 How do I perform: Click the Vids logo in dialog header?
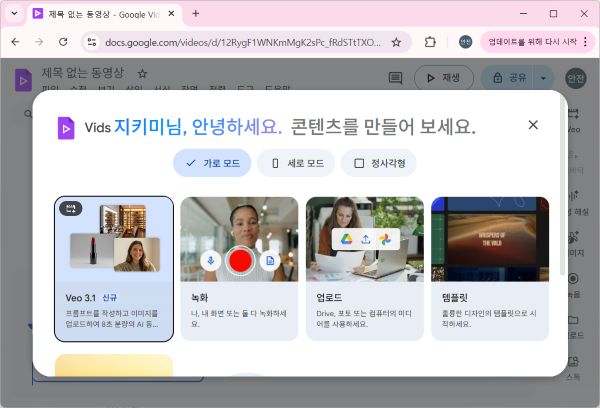[66, 128]
